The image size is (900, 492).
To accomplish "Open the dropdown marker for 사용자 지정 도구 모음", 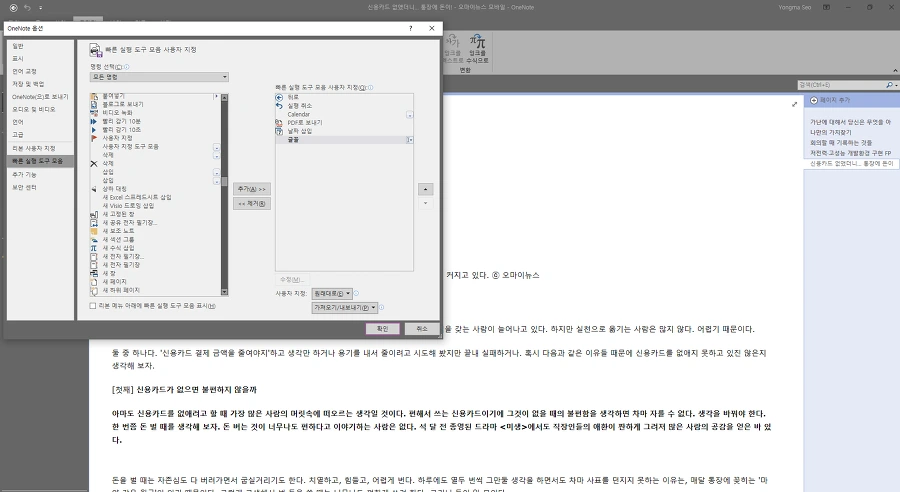I will tap(216, 148).
